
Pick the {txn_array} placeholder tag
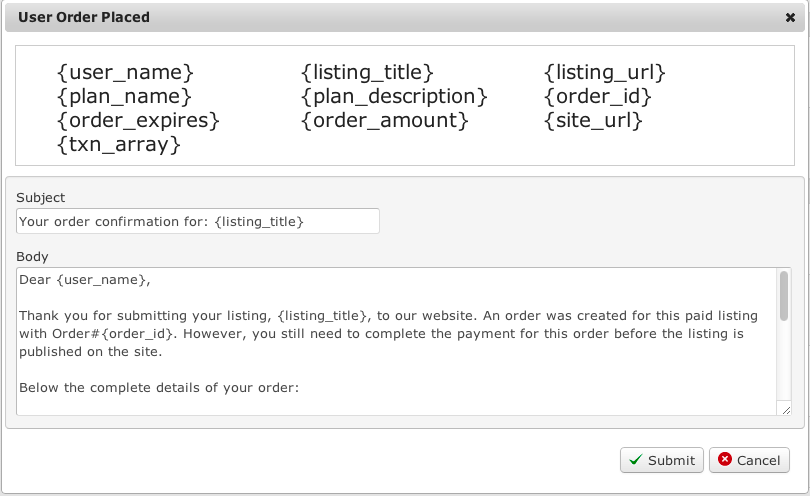click(x=119, y=145)
